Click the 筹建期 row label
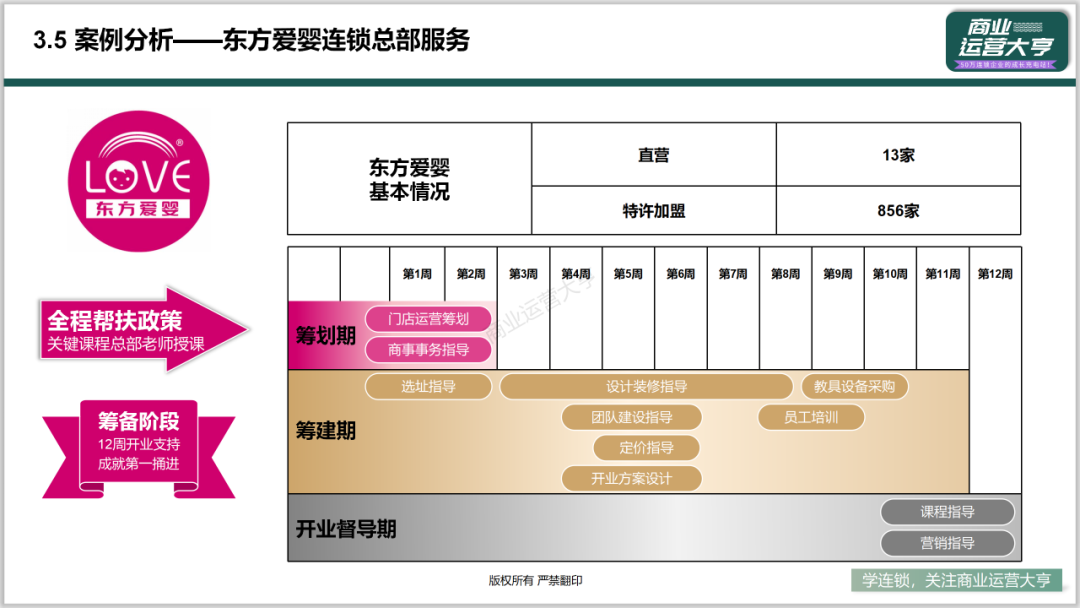 tap(326, 431)
